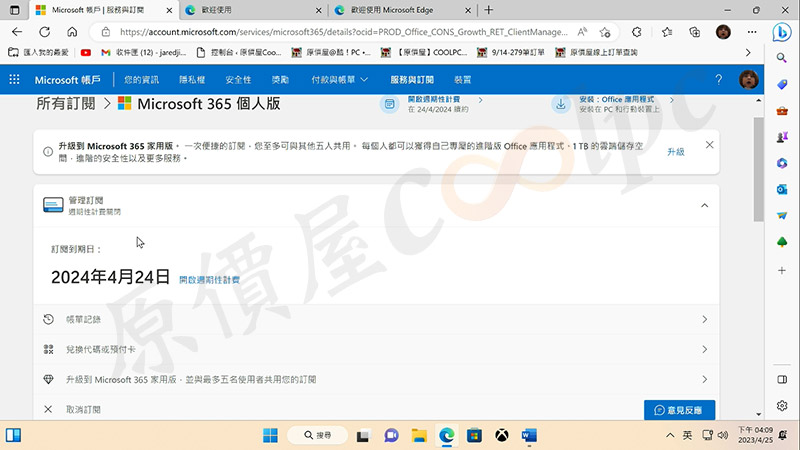This screenshot has width=800, height=450.
Task: Open Edge settings and more menu
Action: click(x=752, y=32)
